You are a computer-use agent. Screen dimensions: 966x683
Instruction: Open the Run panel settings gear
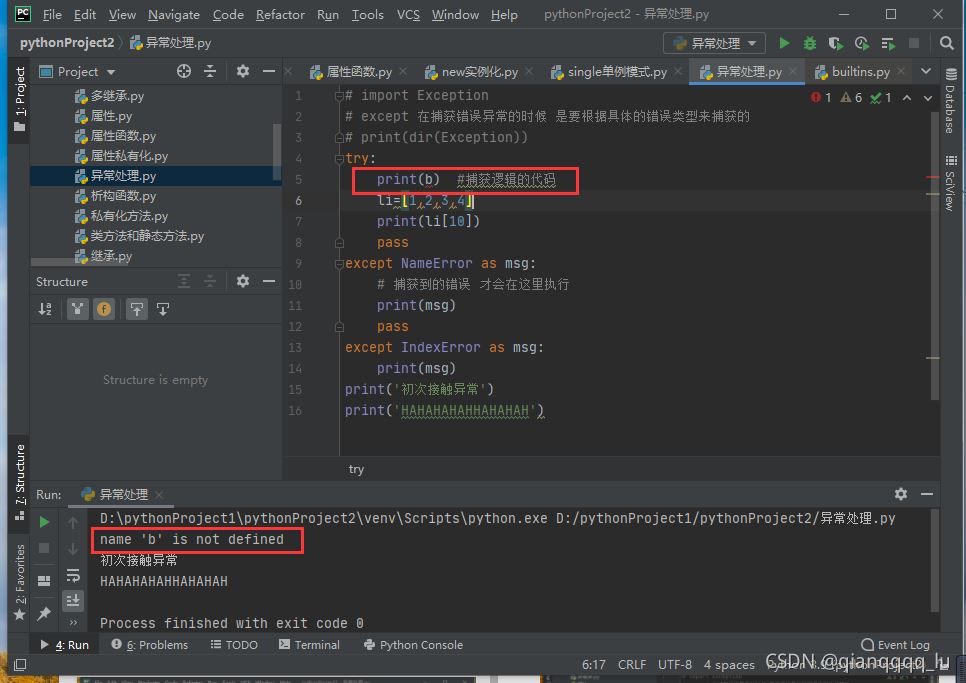[x=900, y=494]
